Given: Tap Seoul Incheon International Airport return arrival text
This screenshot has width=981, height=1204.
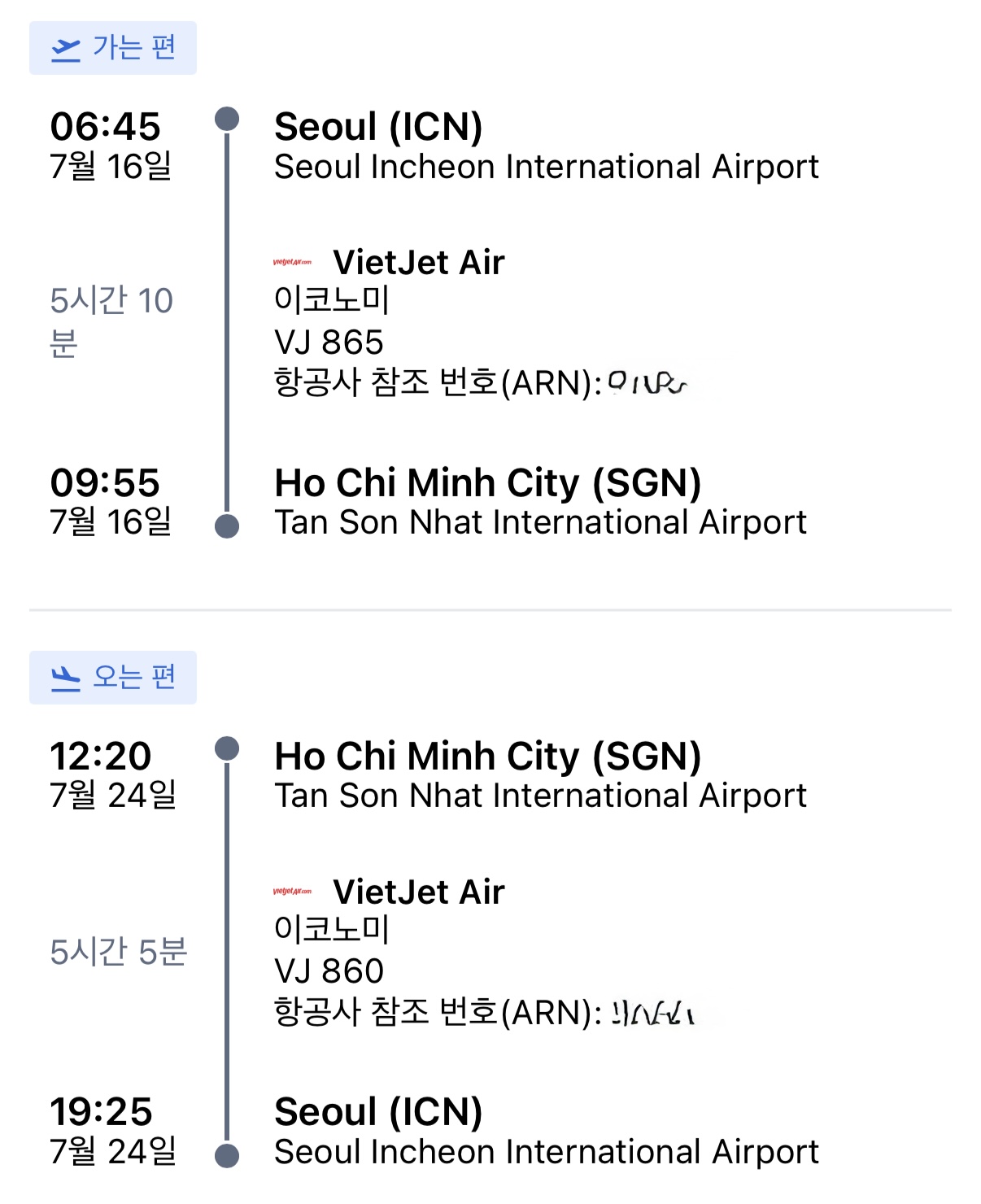Looking at the screenshot, I should tap(546, 1152).
